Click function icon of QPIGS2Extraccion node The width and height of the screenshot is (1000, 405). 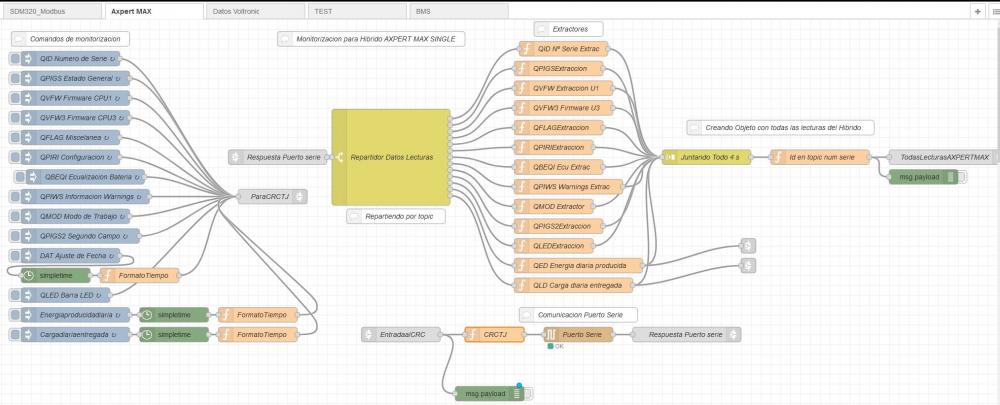520,226
